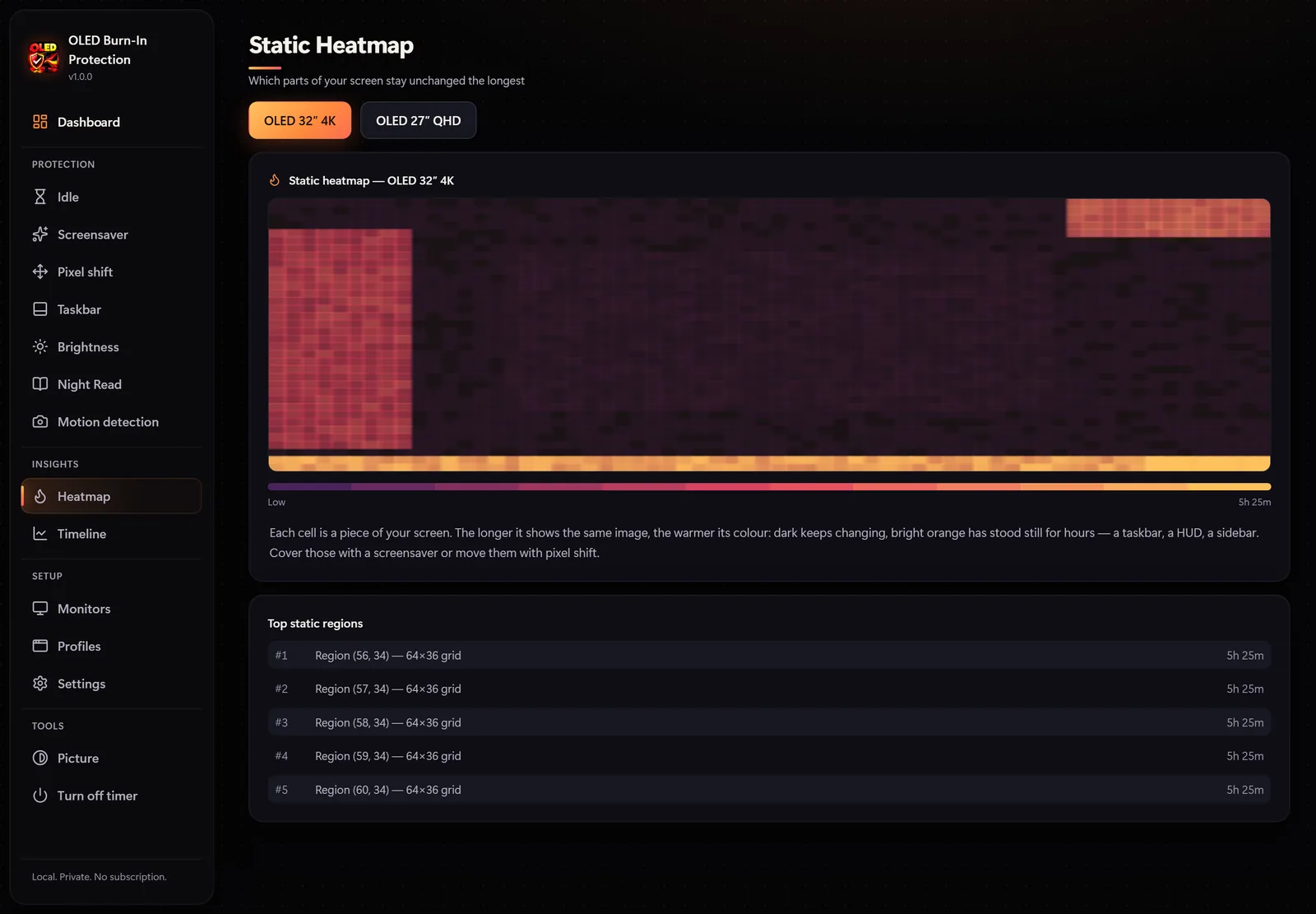The image size is (1316, 914).
Task: Click the Top static regions heading
Action: point(315,624)
